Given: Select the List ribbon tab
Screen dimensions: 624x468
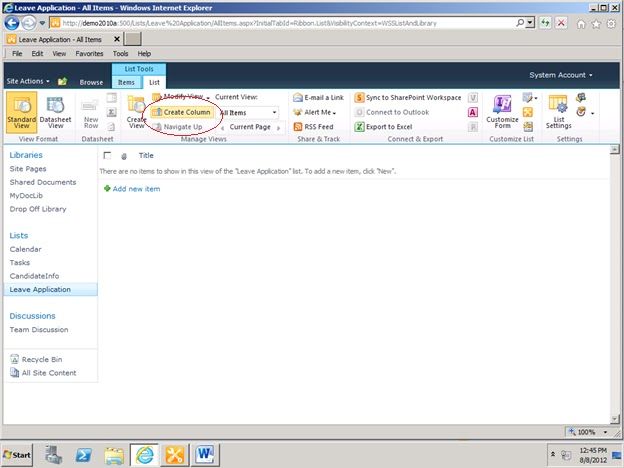Looking at the screenshot, I should tap(154, 82).
